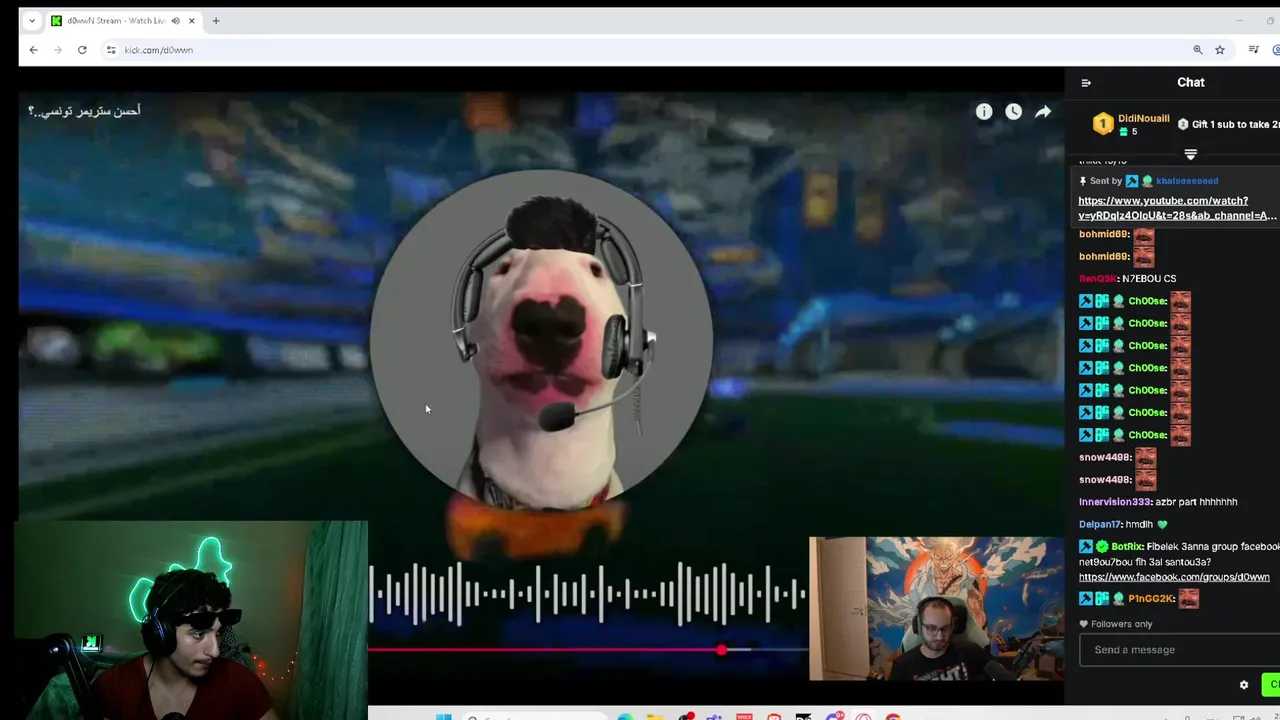1280x720 pixels.
Task: Click the emote in P1nGG2K's message
Action: tap(1188, 599)
